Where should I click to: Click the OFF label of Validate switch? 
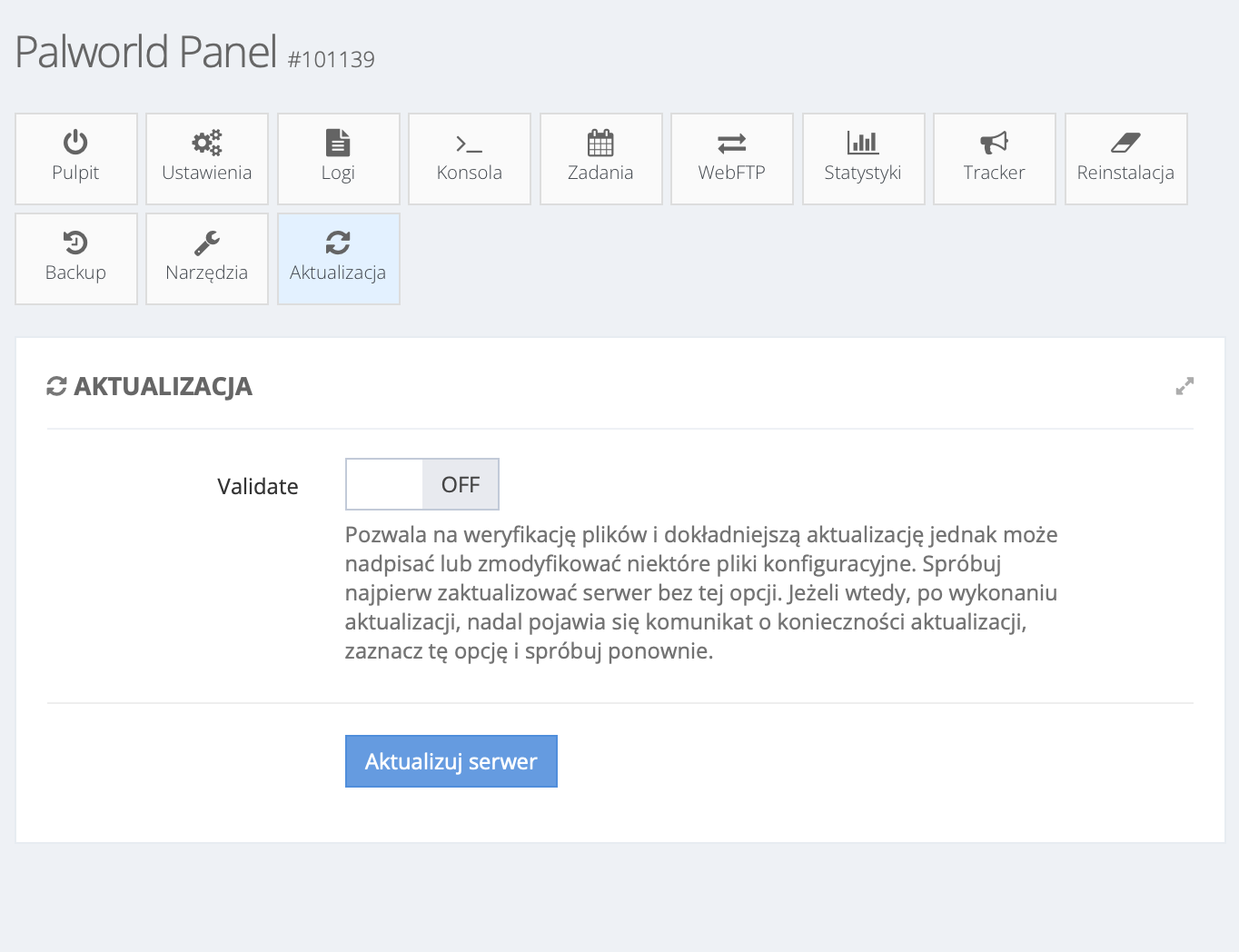[461, 485]
